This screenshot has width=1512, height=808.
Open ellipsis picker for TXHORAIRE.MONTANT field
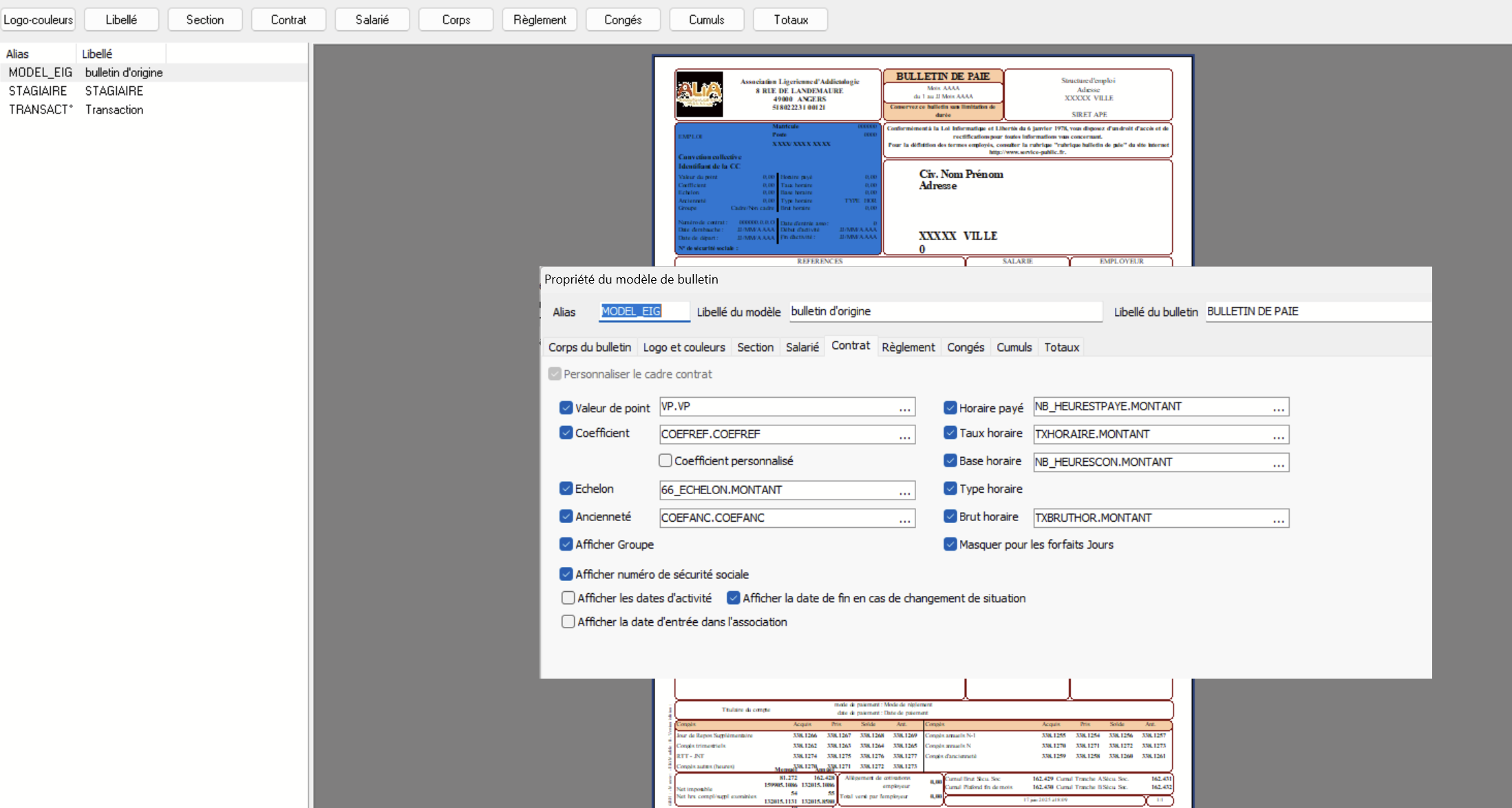pos(1279,435)
